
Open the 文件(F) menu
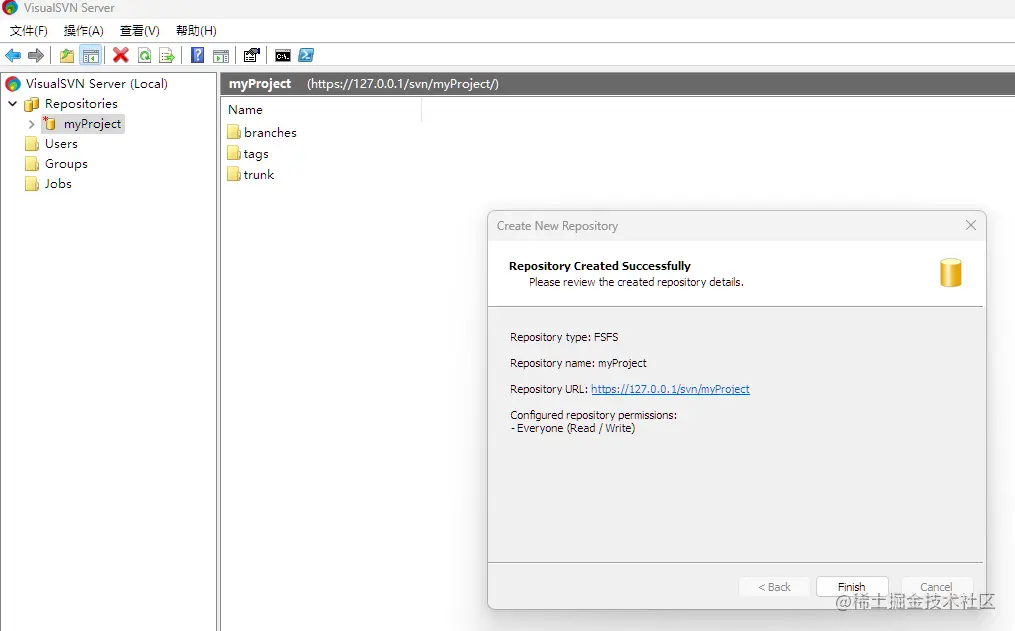coord(28,30)
